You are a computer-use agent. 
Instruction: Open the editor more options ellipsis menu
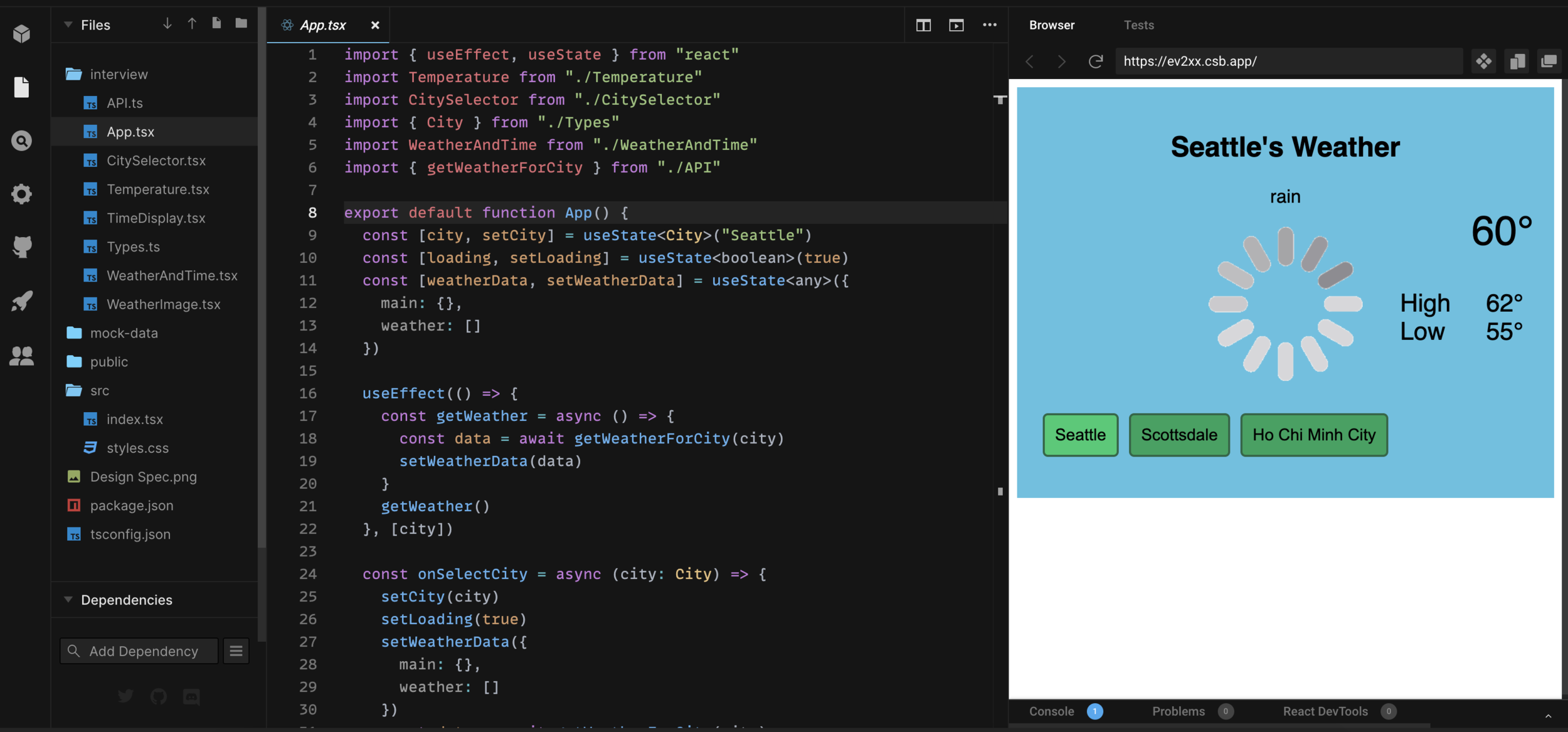tap(989, 25)
